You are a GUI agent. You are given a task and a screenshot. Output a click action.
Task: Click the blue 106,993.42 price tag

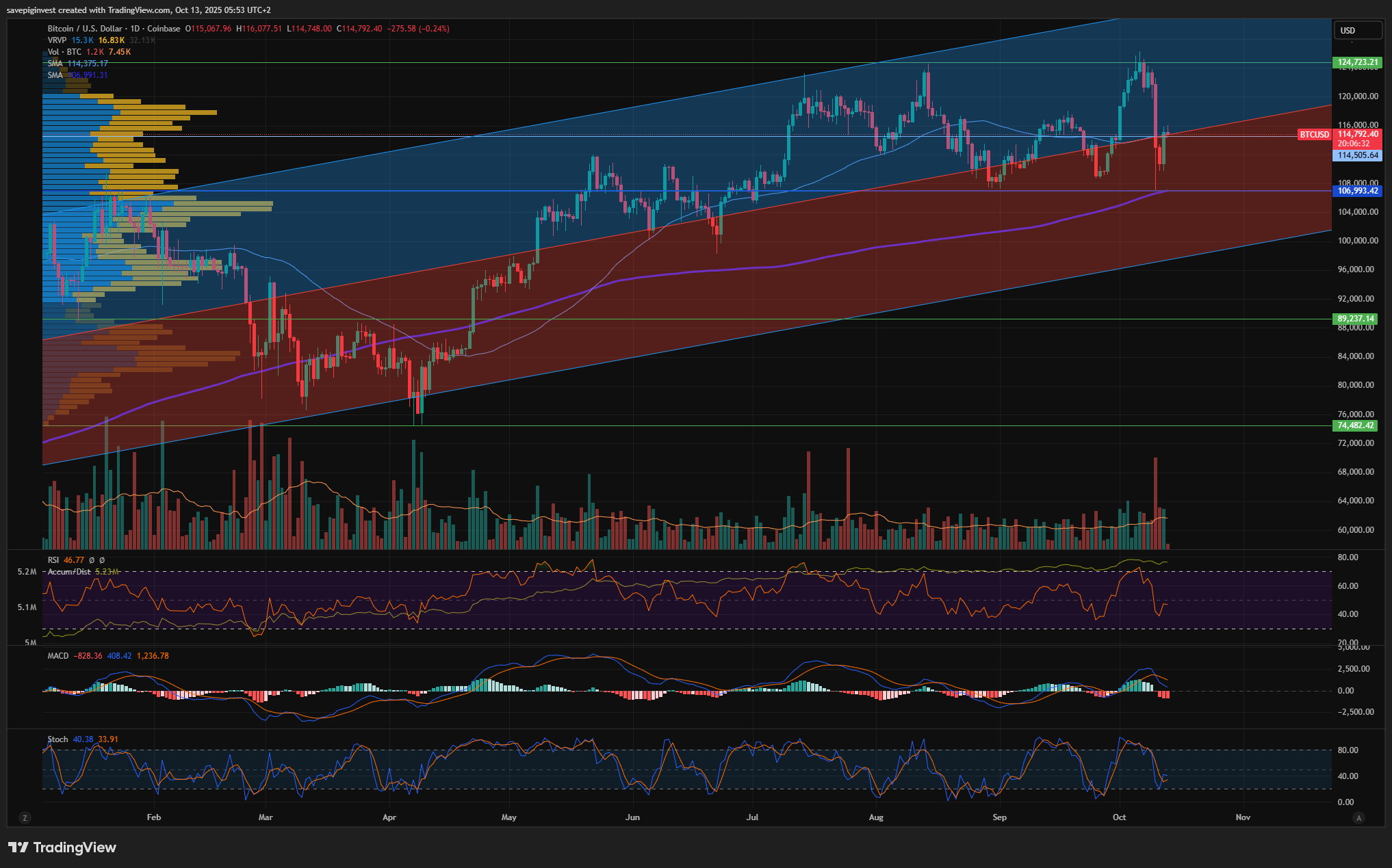pos(1357,191)
